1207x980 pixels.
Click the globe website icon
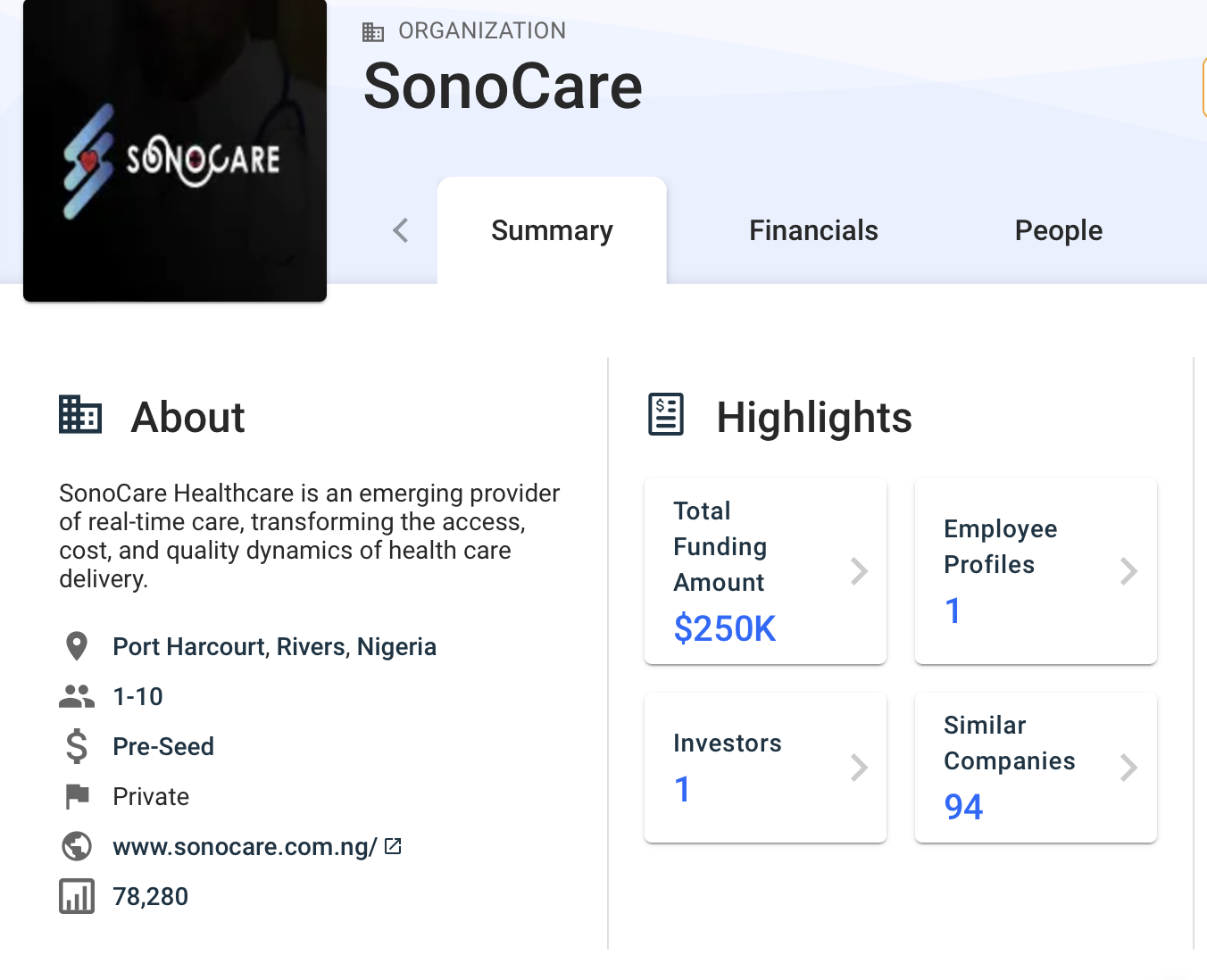77,846
